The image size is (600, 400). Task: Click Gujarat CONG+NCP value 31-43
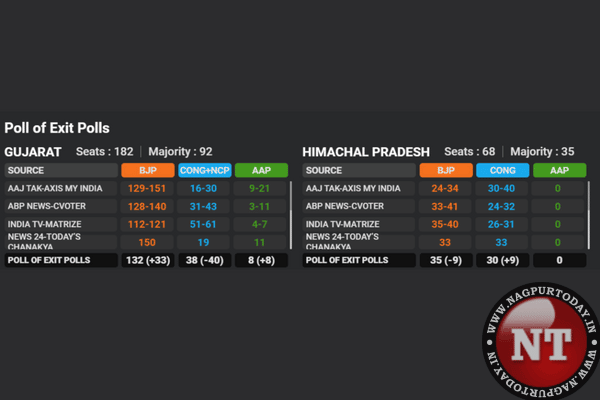pos(203,206)
